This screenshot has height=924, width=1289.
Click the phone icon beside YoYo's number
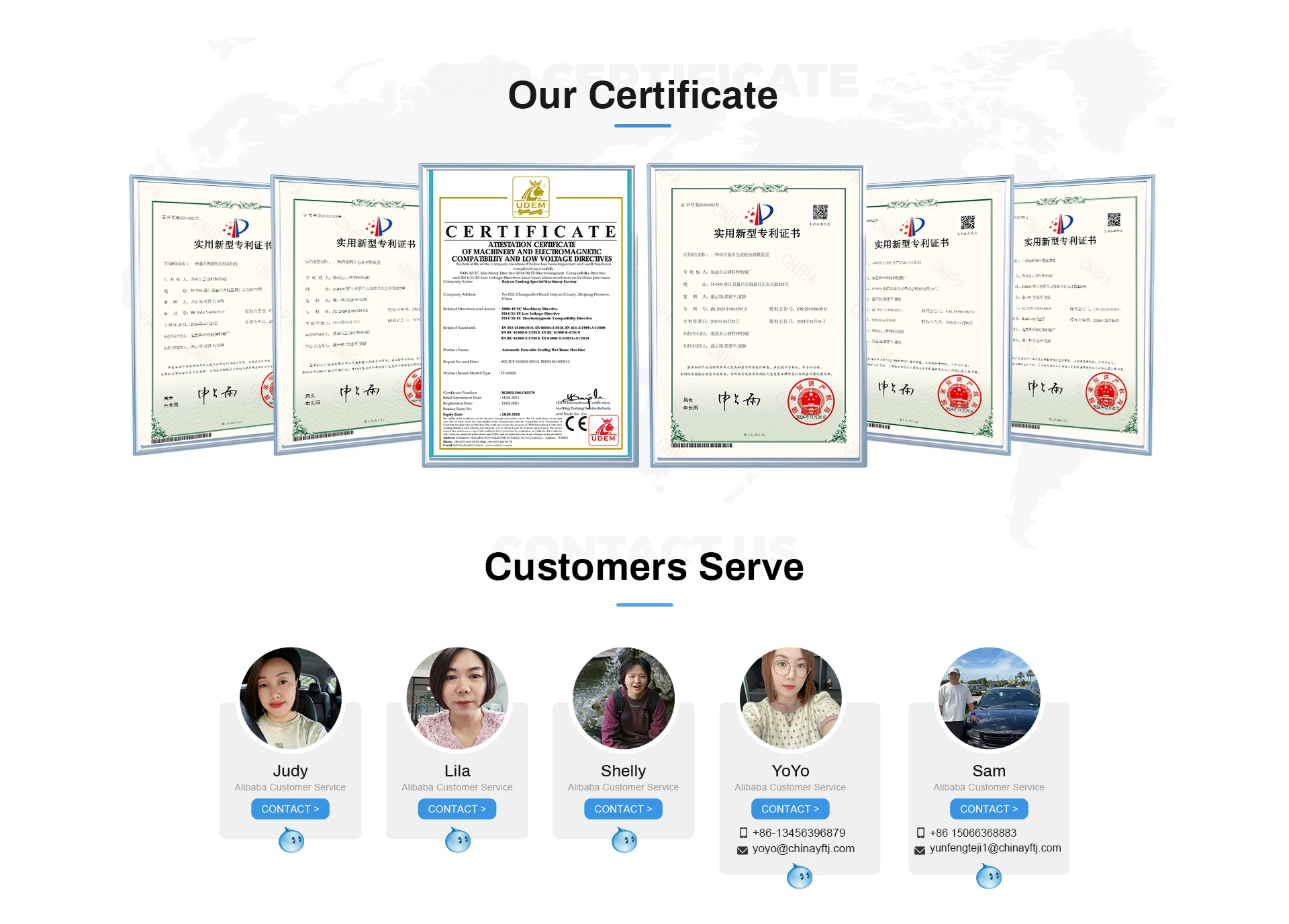point(743,833)
